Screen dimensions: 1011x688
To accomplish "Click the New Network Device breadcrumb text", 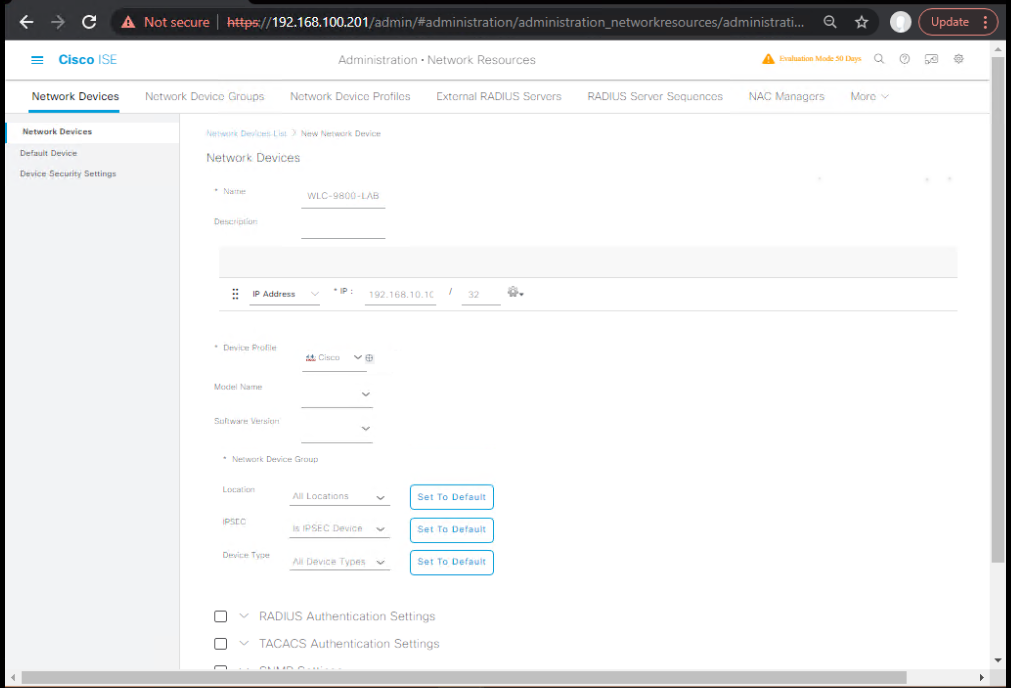I will point(340,133).
